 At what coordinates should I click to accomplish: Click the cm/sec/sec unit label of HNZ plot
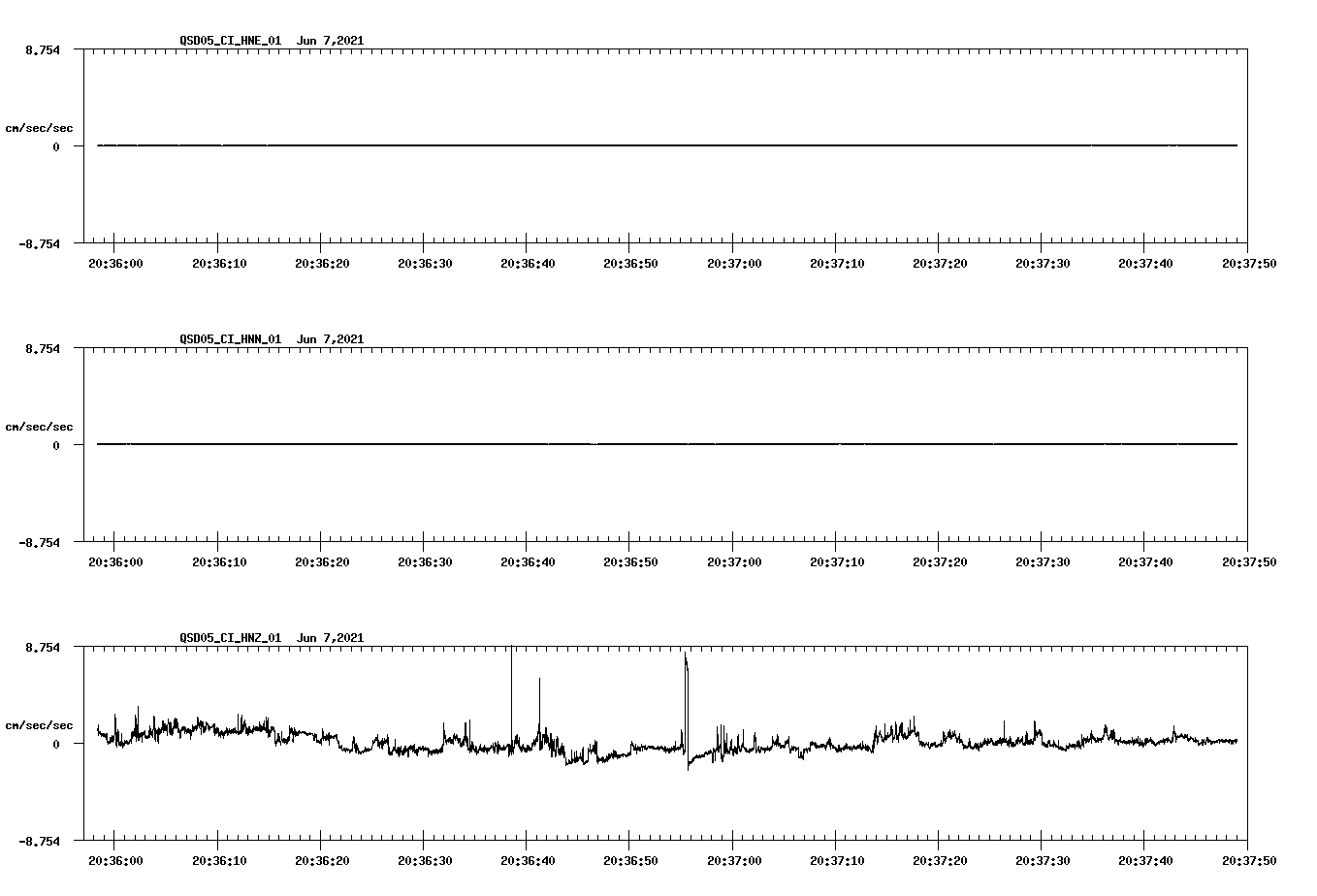tap(39, 725)
